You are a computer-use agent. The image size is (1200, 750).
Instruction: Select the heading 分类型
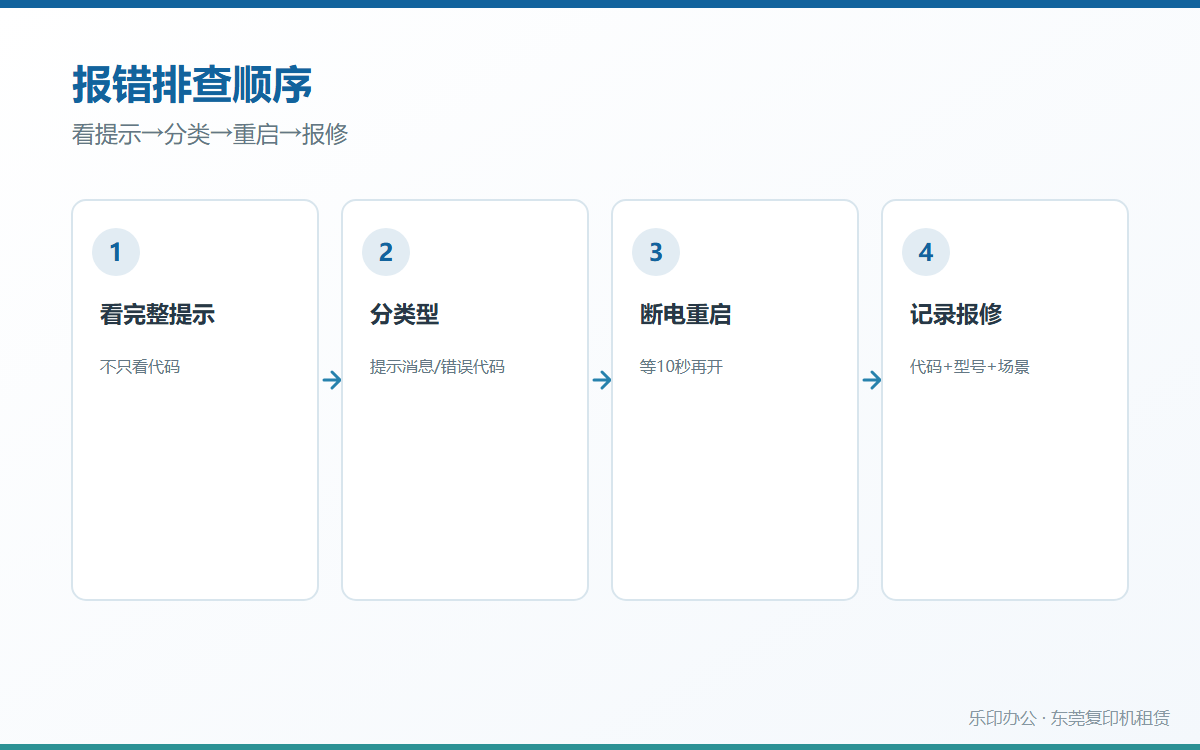click(x=404, y=314)
